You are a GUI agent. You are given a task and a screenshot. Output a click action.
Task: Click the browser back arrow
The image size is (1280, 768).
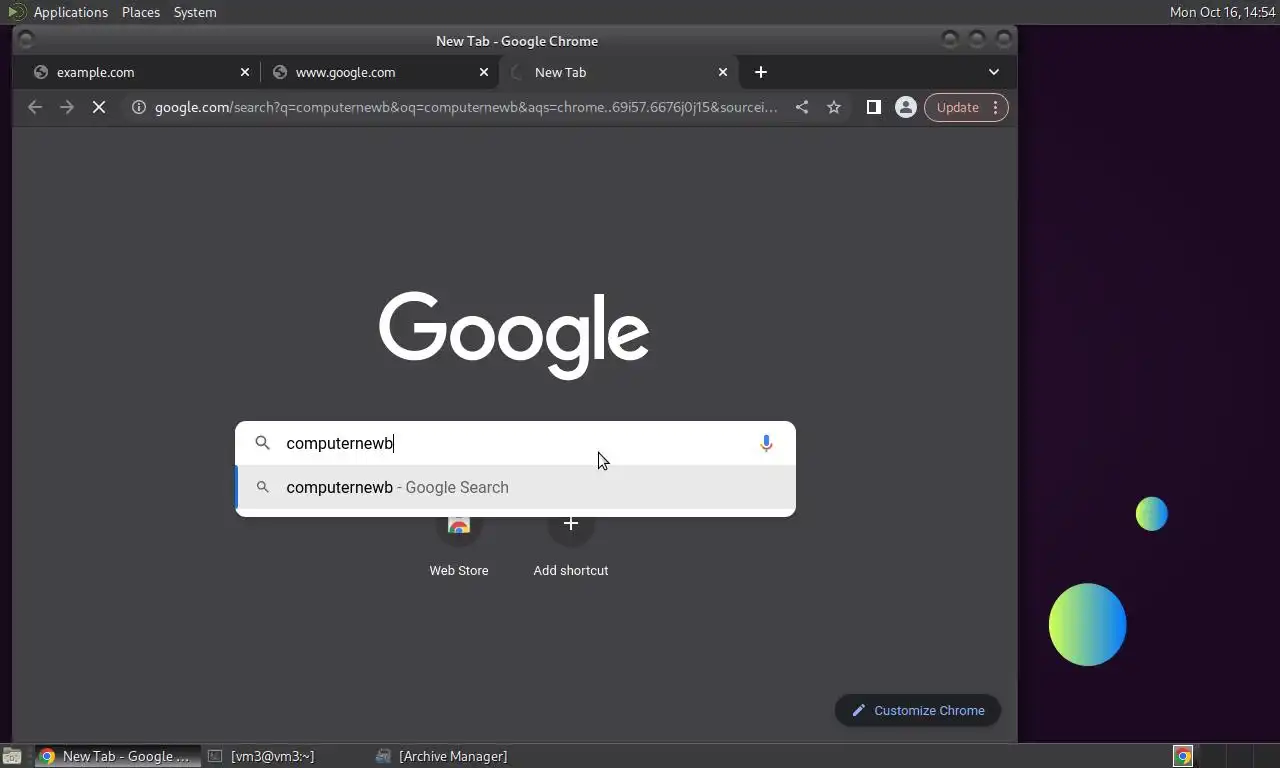(x=35, y=107)
